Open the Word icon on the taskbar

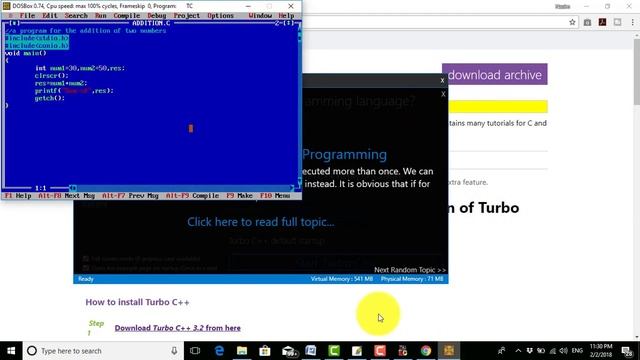(311, 351)
